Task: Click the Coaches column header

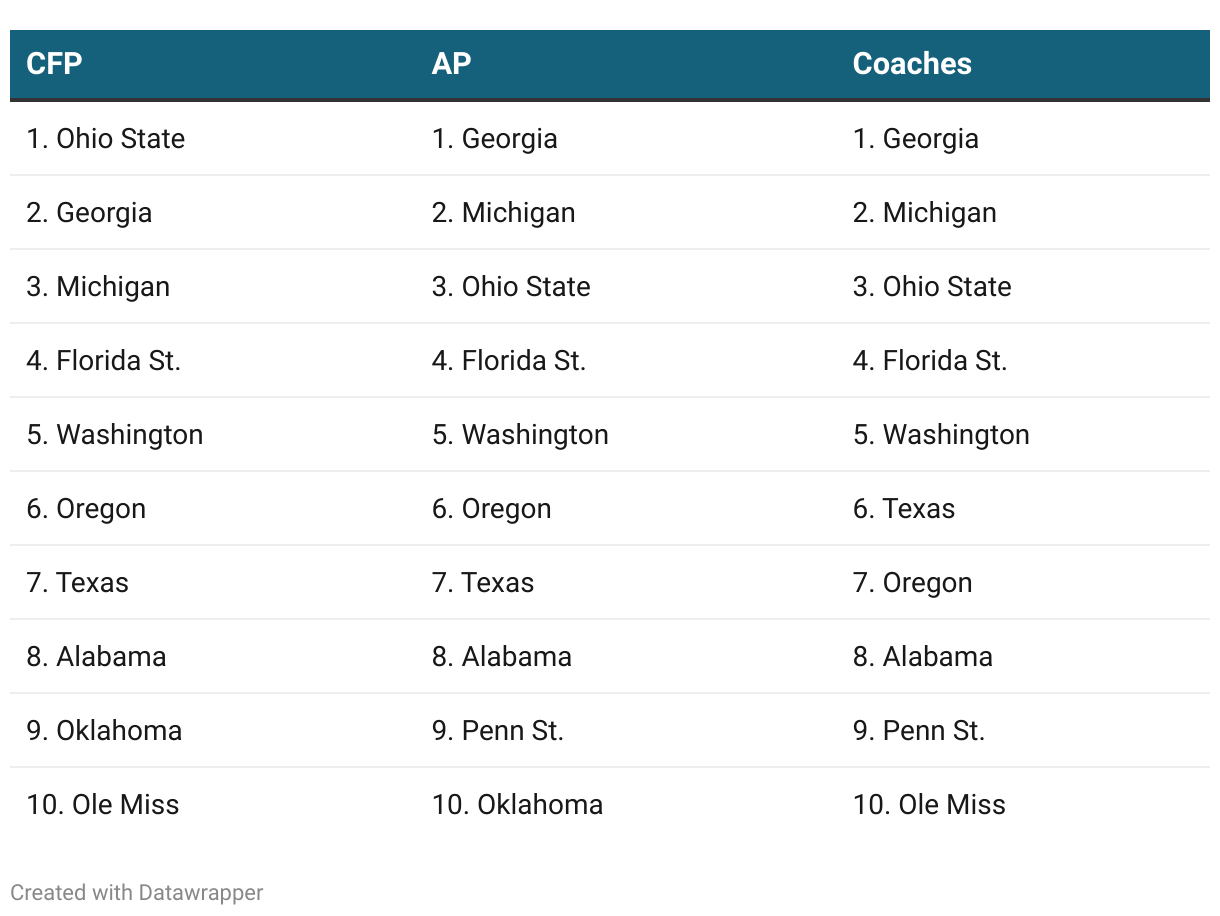Action: (x=912, y=64)
